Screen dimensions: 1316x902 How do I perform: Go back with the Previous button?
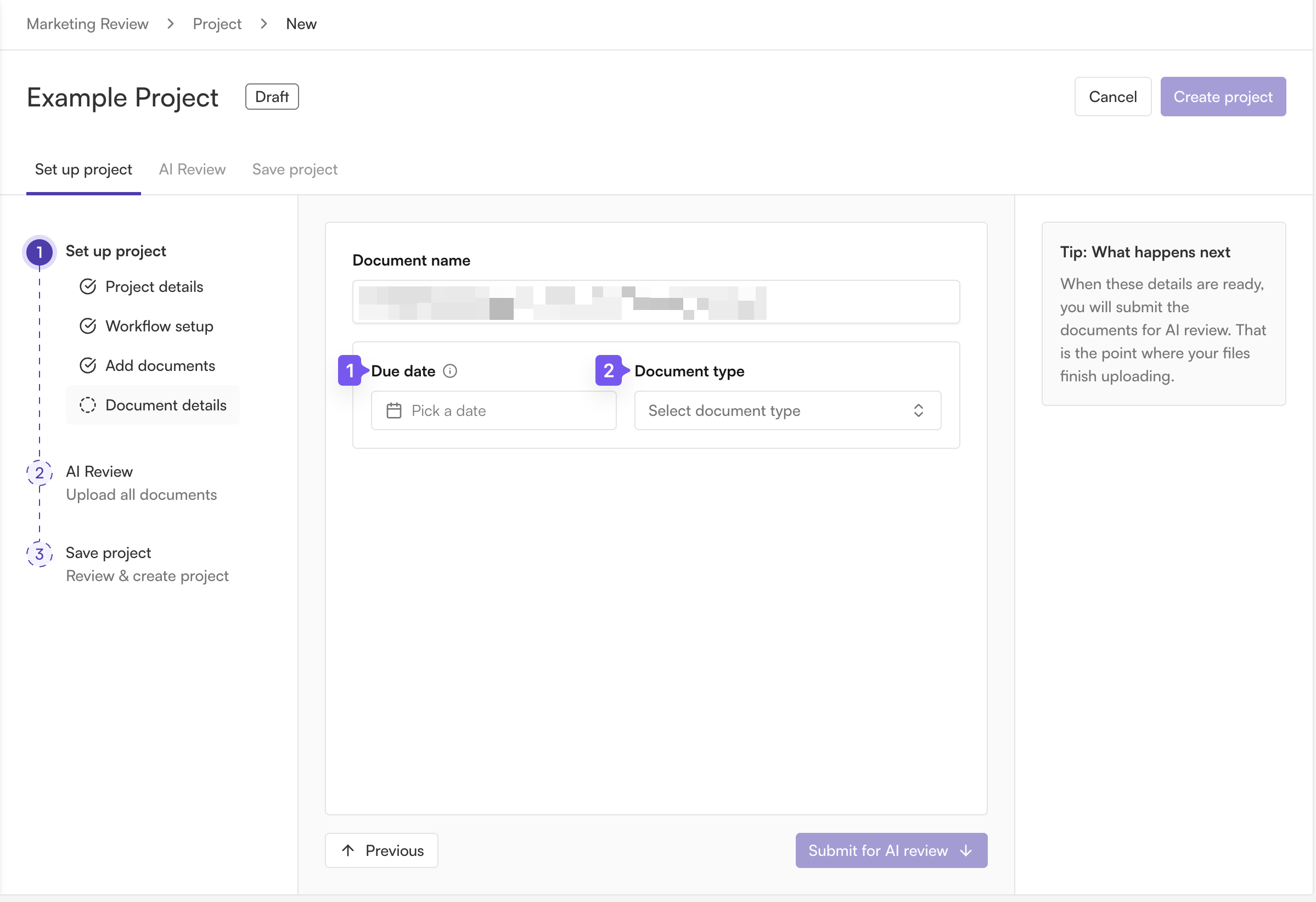381,850
